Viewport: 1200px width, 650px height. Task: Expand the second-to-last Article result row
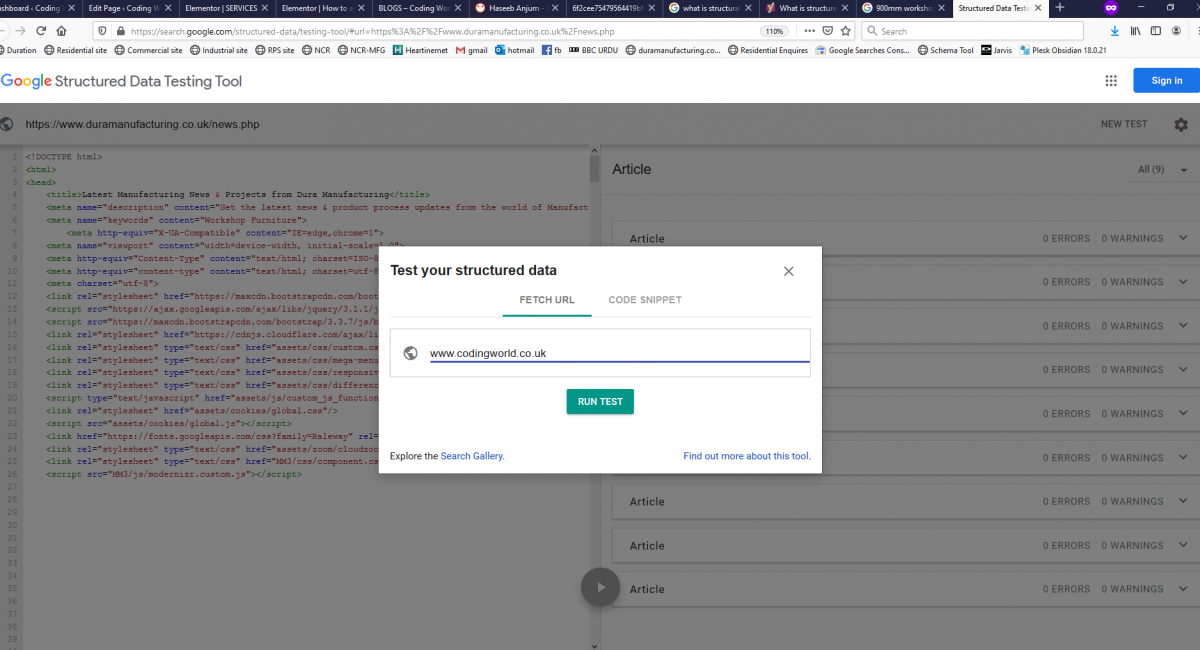[1183, 545]
